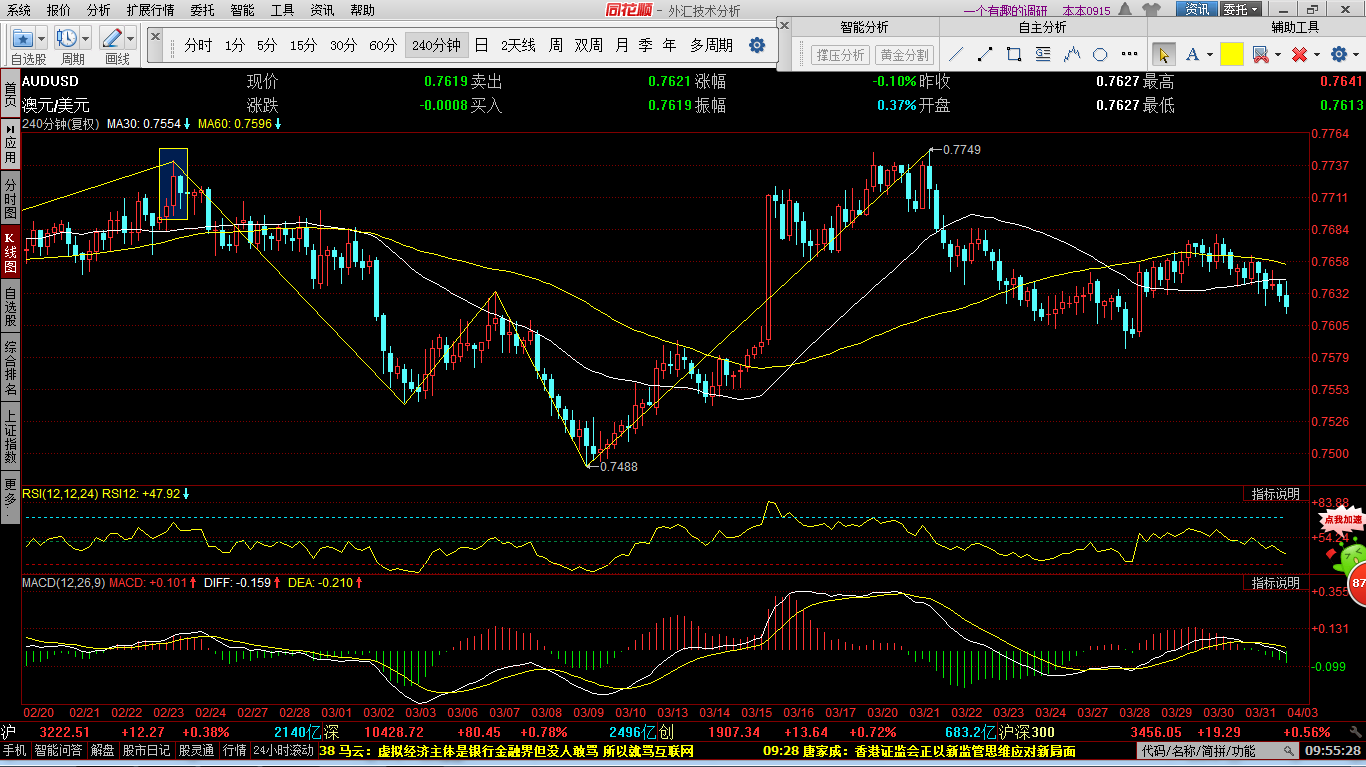Select the text annotation note tool
This screenshot has height=767, width=1366.
(x=1043, y=54)
